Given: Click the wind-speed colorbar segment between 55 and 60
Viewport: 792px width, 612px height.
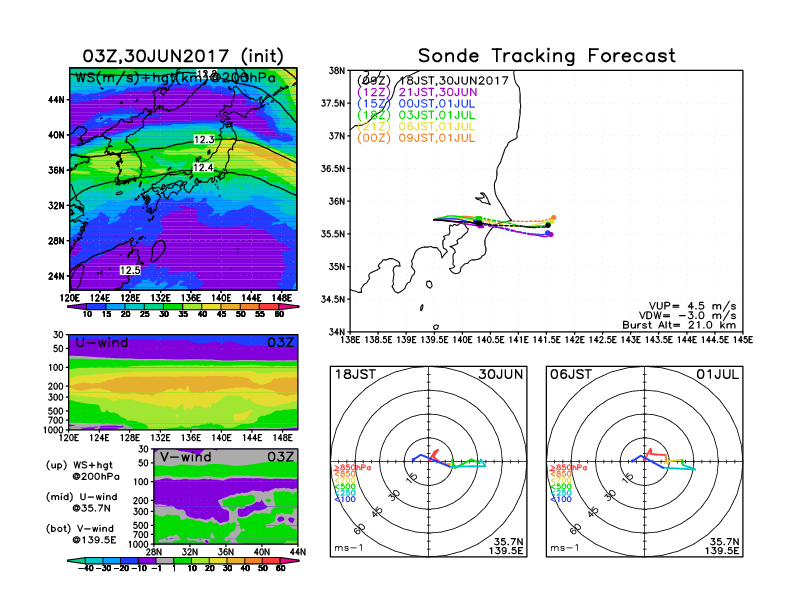Looking at the screenshot, I should [x=269, y=307].
